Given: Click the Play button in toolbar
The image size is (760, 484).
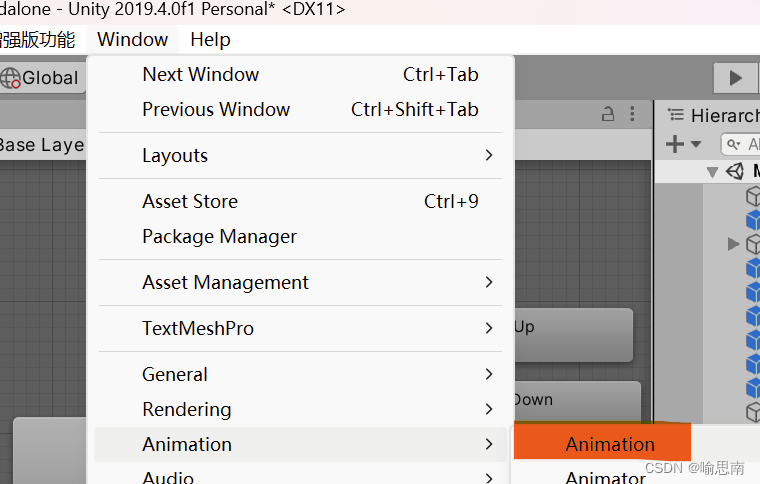Looking at the screenshot, I should (x=735, y=78).
